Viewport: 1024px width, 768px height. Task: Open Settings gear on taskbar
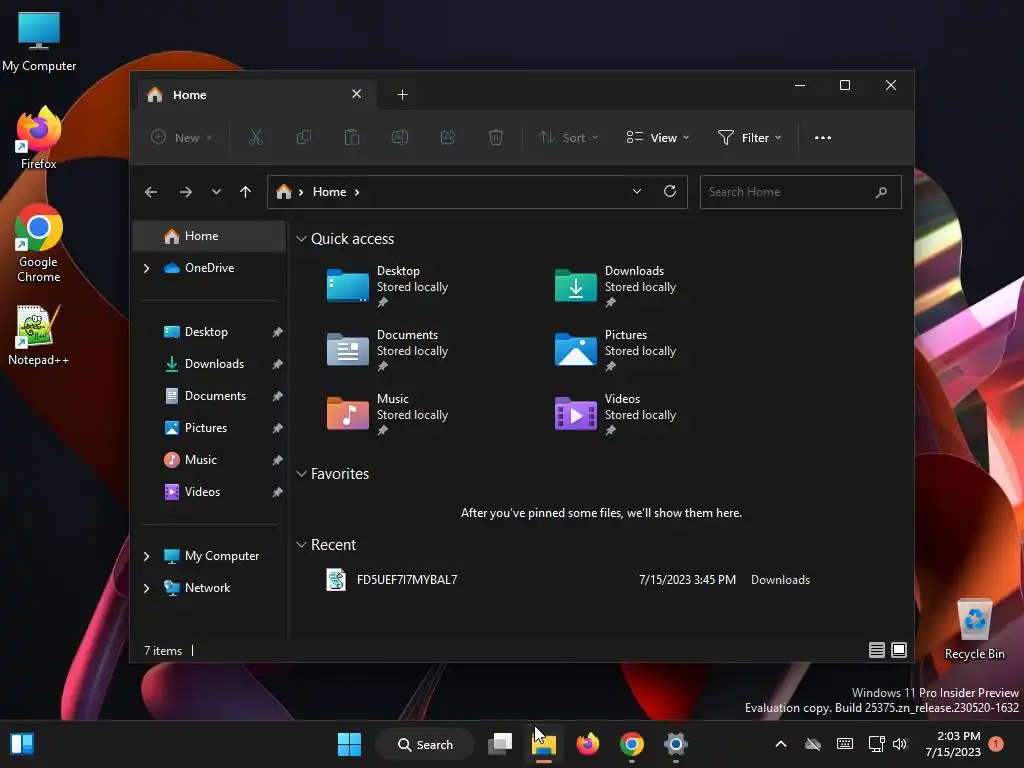(x=676, y=744)
